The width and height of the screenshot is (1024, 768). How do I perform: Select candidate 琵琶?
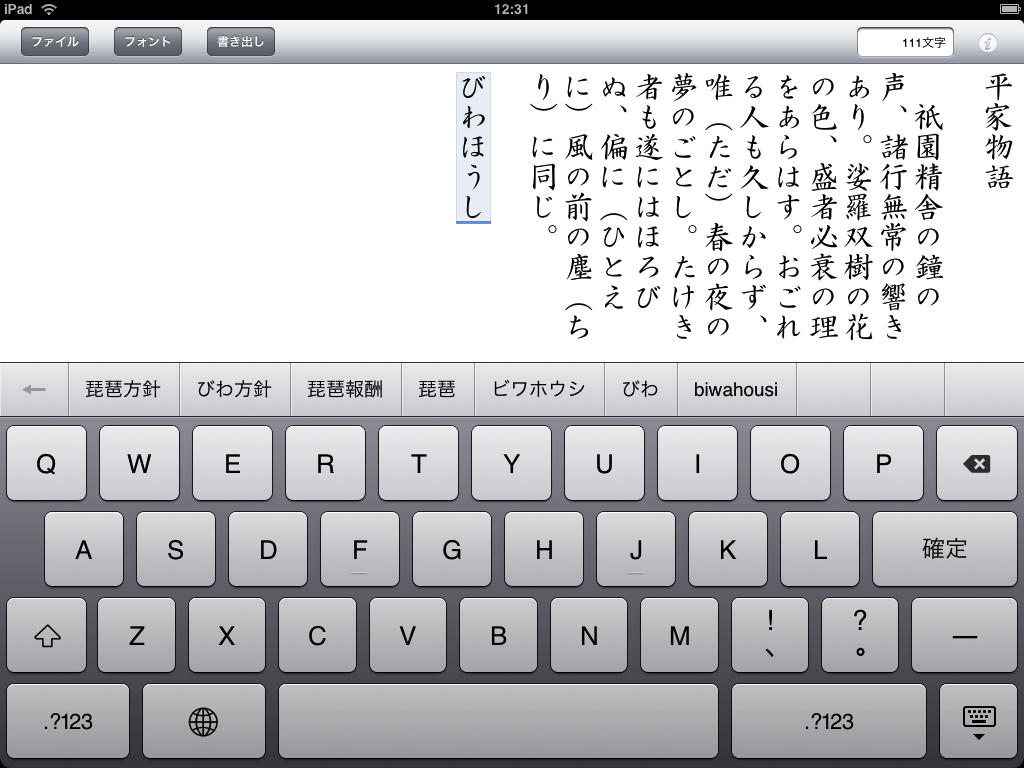point(438,389)
